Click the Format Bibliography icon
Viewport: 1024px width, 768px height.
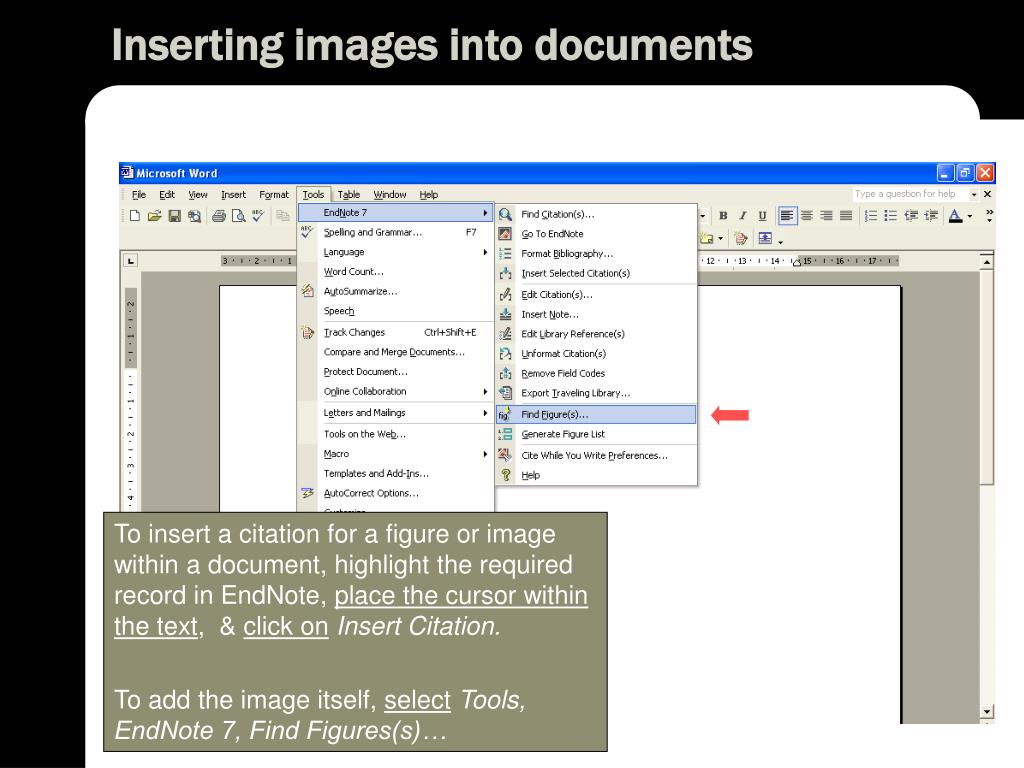(505, 253)
